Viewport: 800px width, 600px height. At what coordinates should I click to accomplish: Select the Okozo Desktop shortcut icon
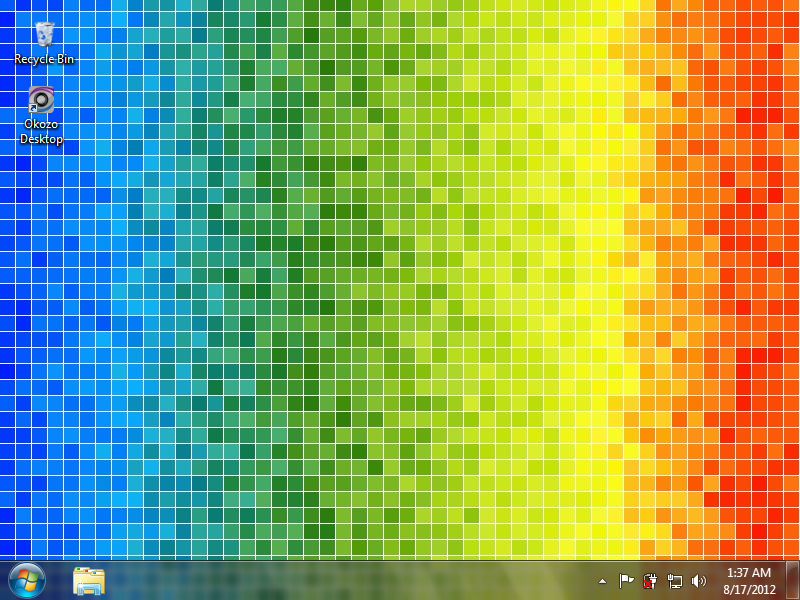pyautogui.click(x=41, y=115)
